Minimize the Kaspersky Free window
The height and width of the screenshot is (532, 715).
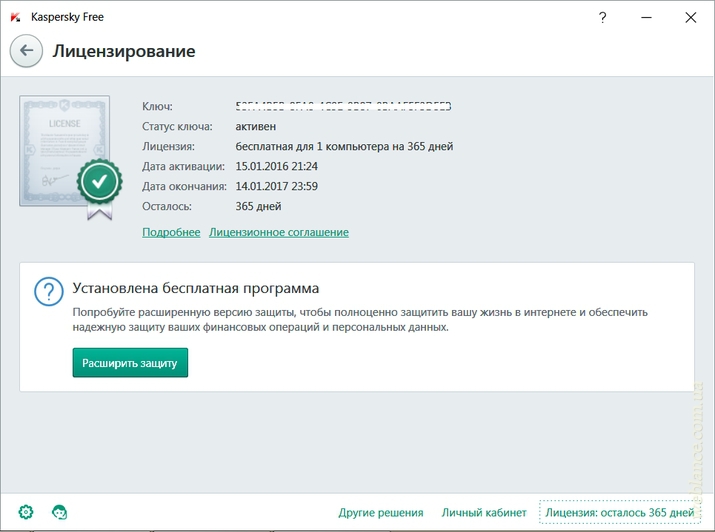pyautogui.click(x=646, y=17)
